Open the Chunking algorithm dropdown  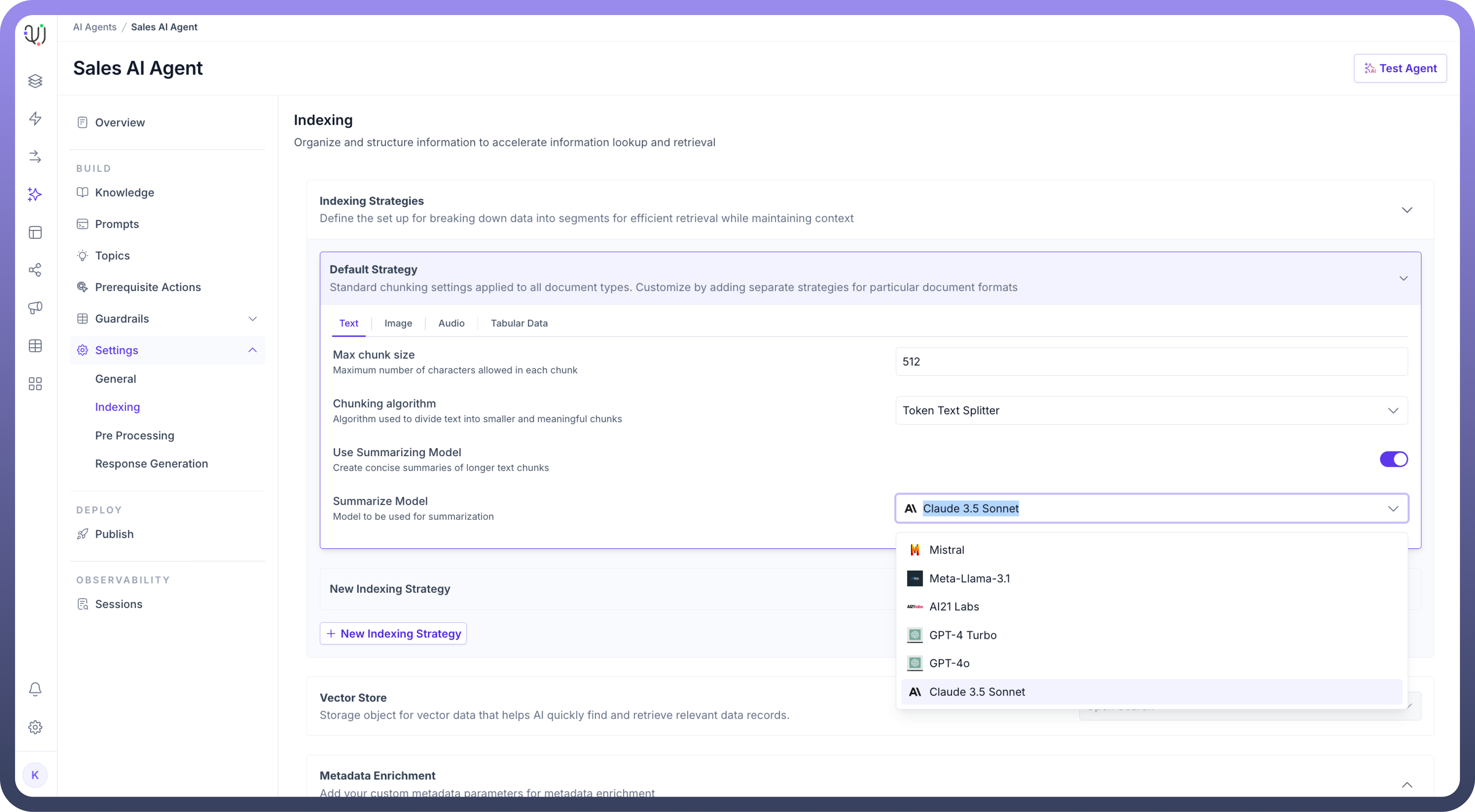tap(1151, 410)
